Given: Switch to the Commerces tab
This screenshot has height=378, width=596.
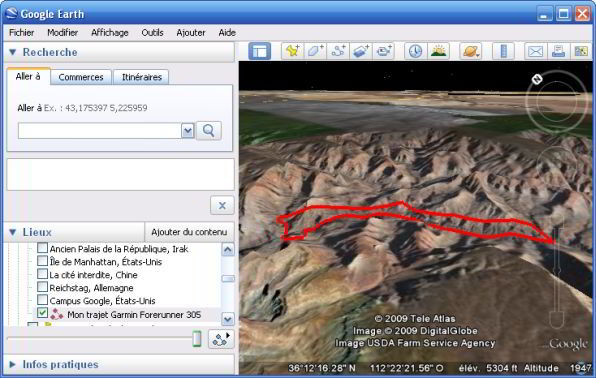Looking at the screenshot, I should [x=81, y=77].
